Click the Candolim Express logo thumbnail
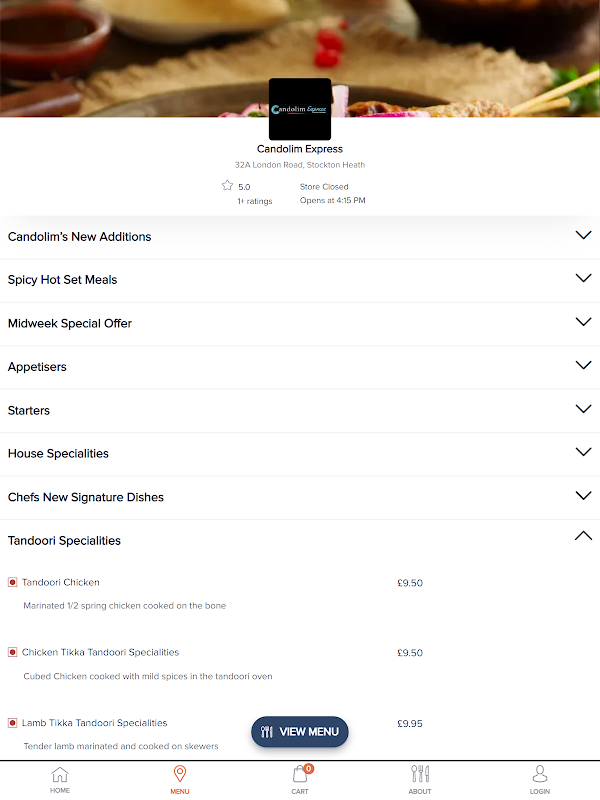The height and width of the screenshot is (800, 600). tap(300, 109)
